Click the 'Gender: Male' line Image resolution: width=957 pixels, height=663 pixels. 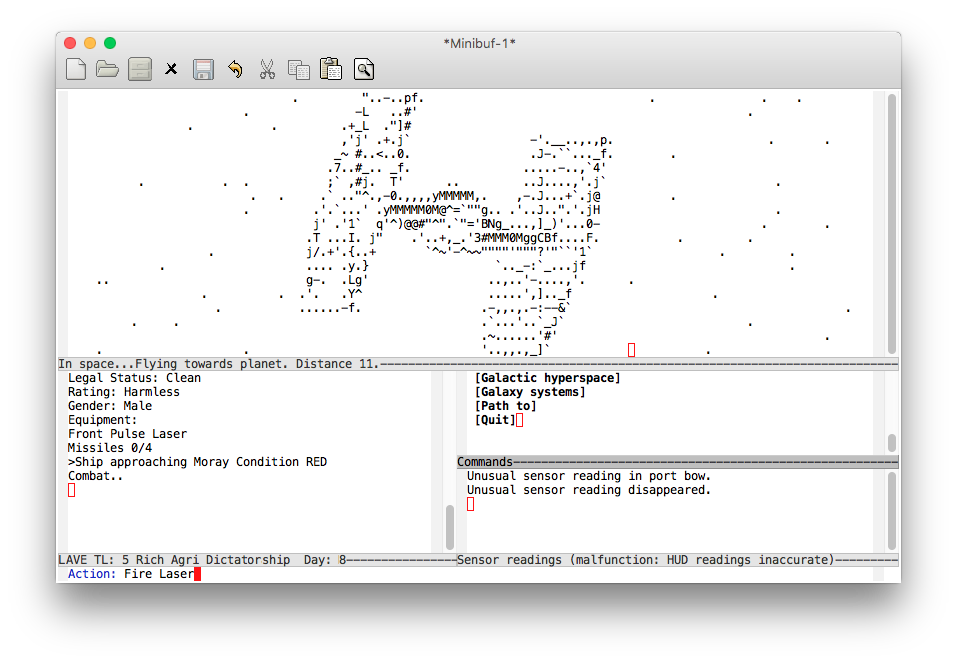[x=110, y=406]
